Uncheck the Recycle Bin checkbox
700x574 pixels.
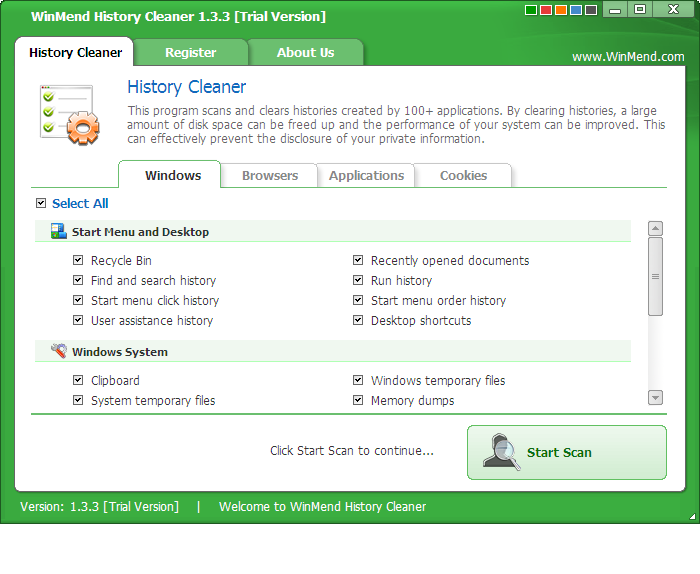coord(78,260)
